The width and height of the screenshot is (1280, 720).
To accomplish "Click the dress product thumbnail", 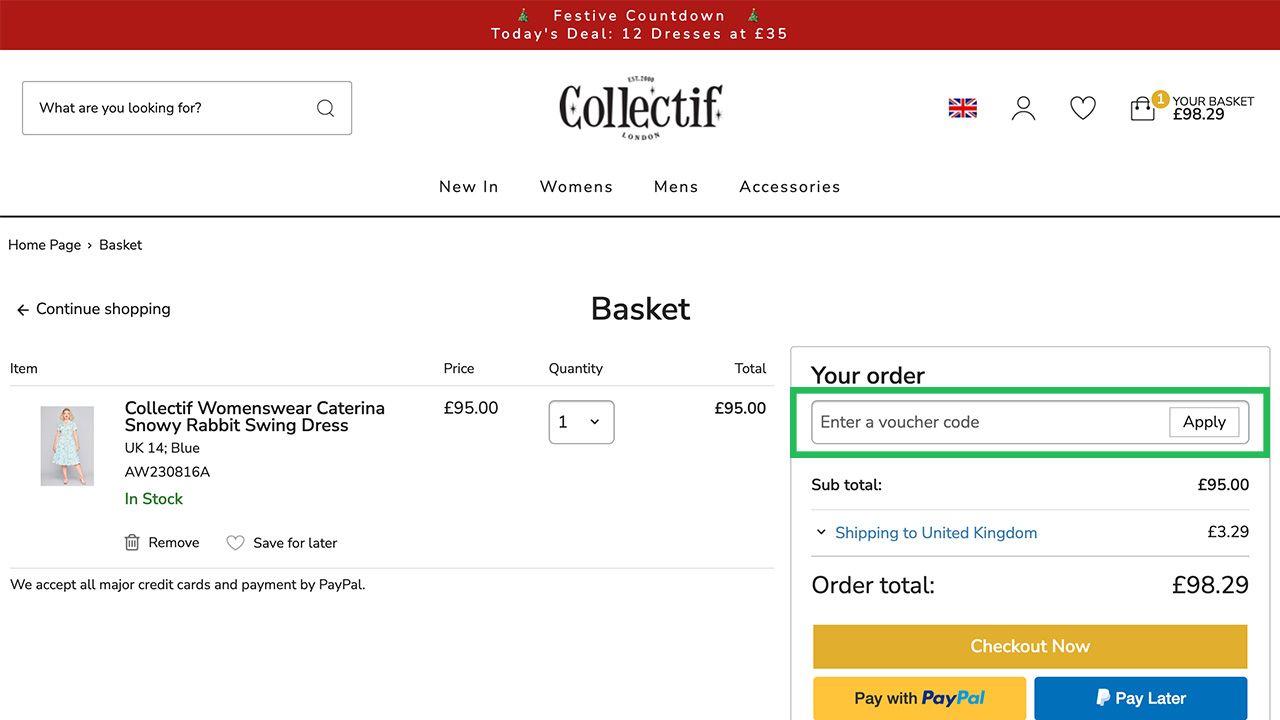I will pos(67,446).
